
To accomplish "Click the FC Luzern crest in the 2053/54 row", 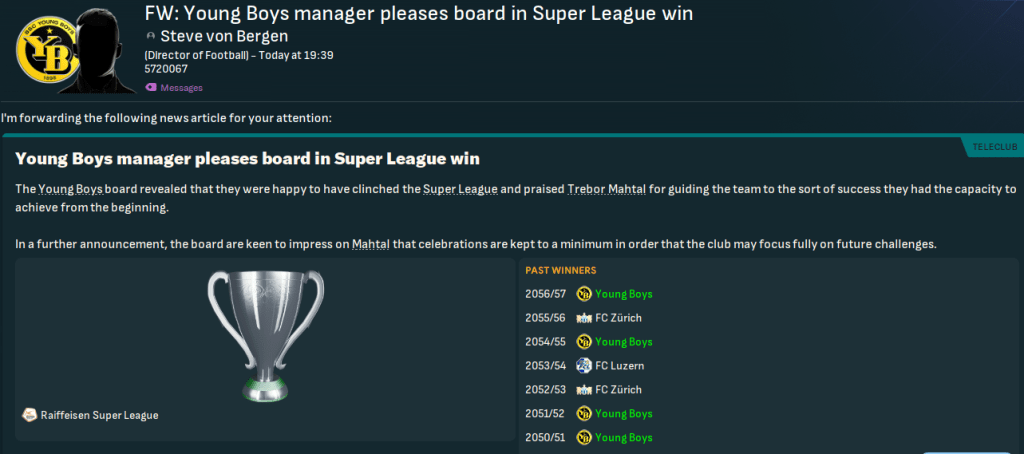I will tap(585, 366).
